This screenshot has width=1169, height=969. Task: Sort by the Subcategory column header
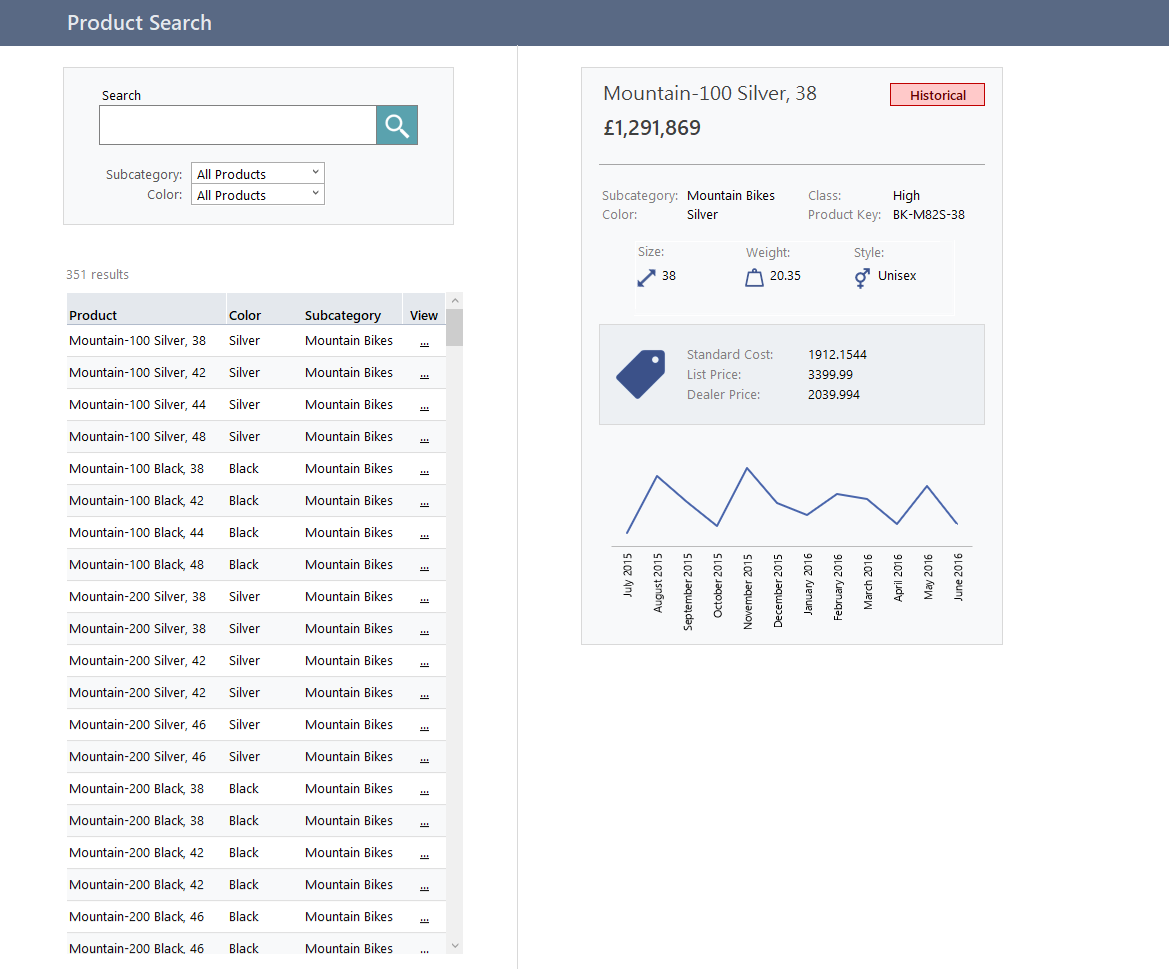(x=343, y=315)
